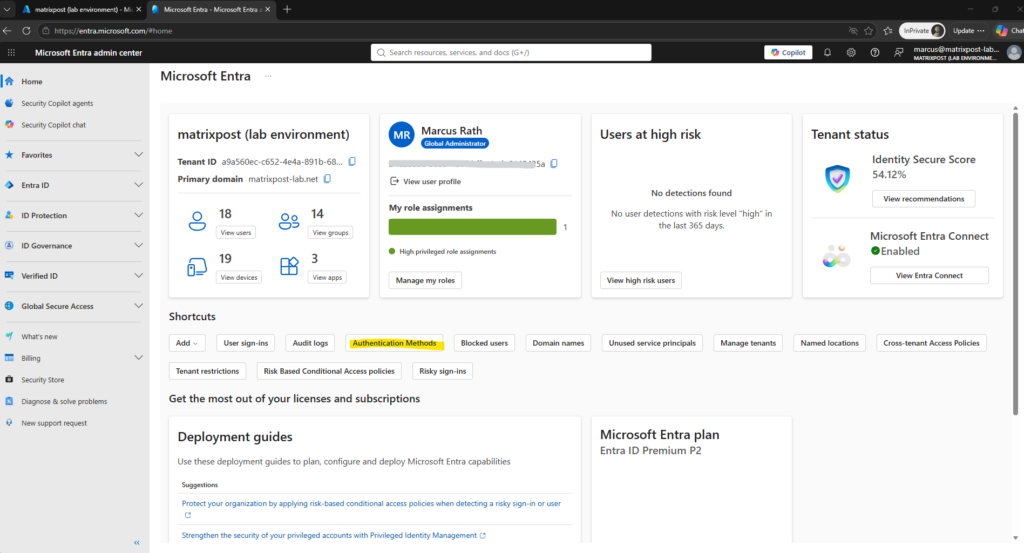Click View recommendations button
Screen dimensions: 1024x553
(x=923, y=198)
